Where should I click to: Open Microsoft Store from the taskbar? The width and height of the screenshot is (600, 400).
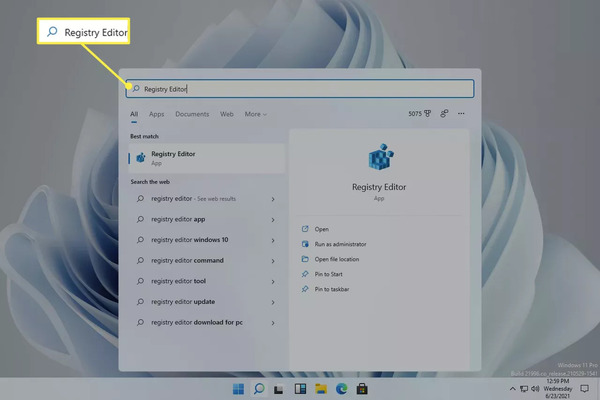click(x=362, y=389)
